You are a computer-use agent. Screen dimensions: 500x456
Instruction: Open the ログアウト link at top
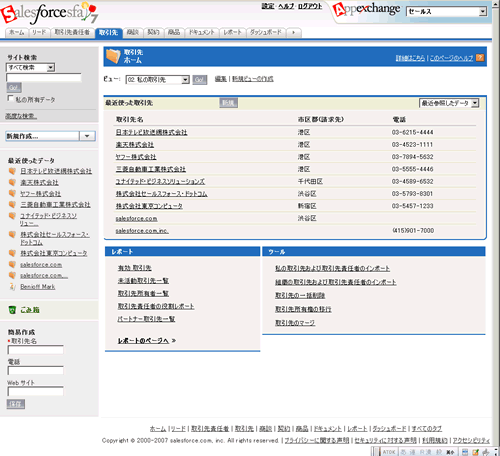pos(310,6)
